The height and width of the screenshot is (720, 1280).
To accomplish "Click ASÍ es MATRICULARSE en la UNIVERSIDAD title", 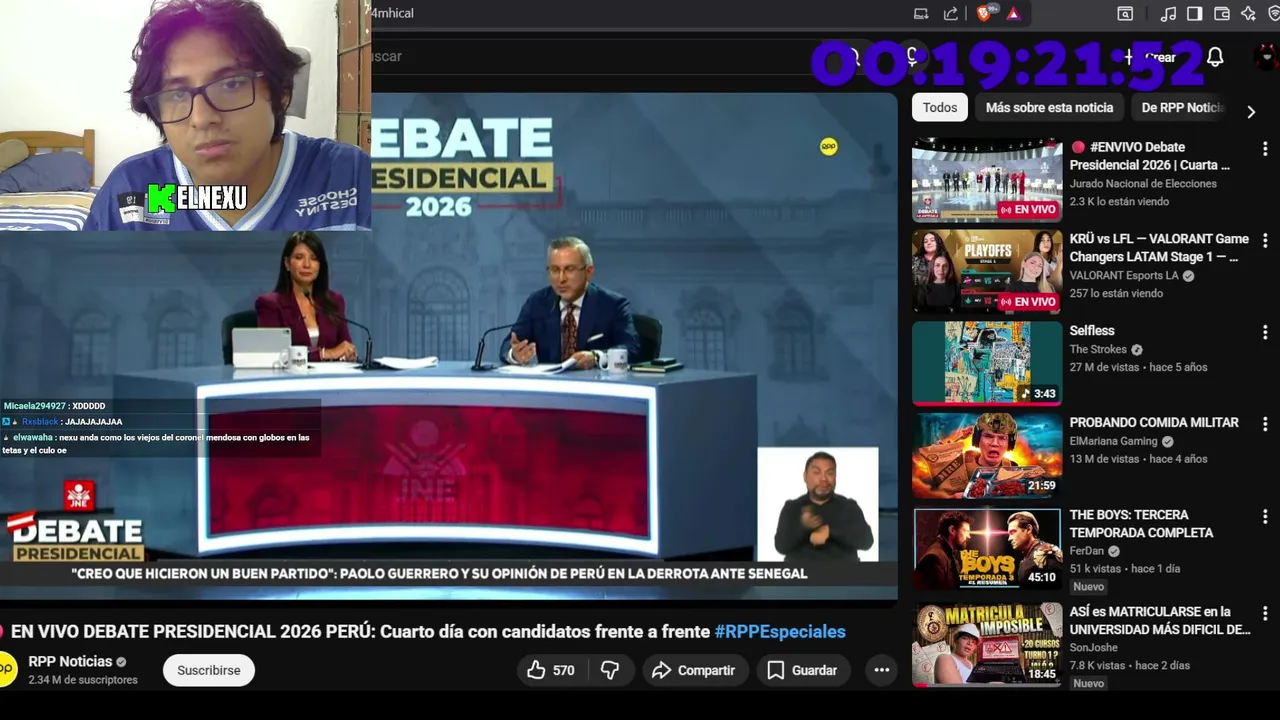I will 1160,620.
